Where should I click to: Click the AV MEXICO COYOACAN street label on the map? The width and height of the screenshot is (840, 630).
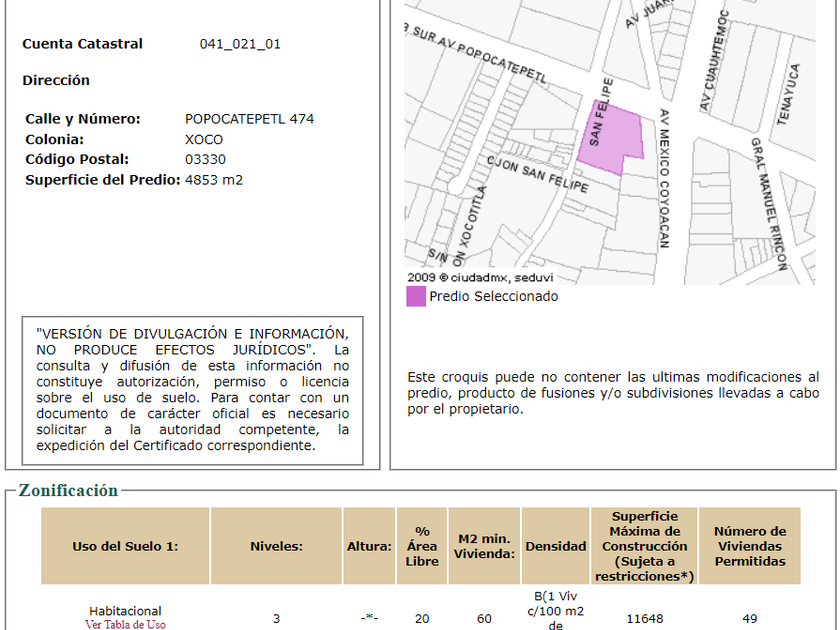(x=662, y=178)
